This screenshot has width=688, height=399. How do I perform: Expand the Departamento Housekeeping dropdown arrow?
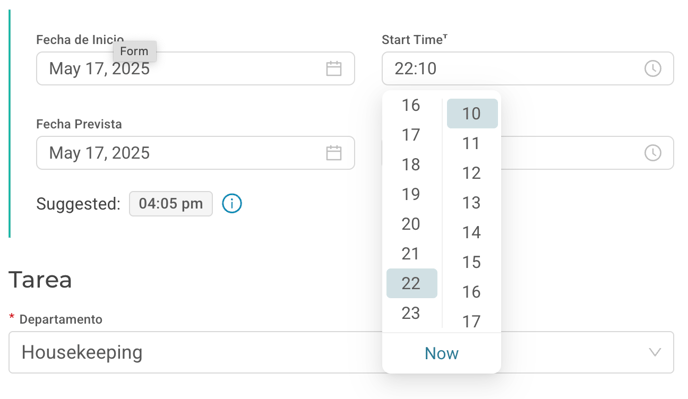pos(655,352)
